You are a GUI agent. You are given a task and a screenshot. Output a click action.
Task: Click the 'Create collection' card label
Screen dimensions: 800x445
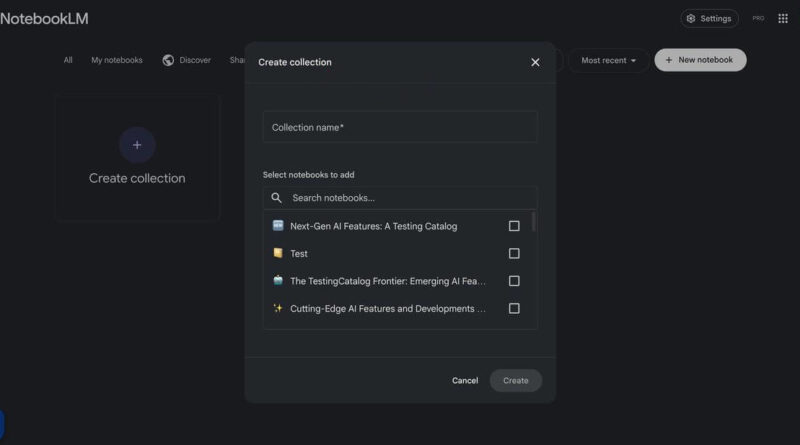(137, 178)
